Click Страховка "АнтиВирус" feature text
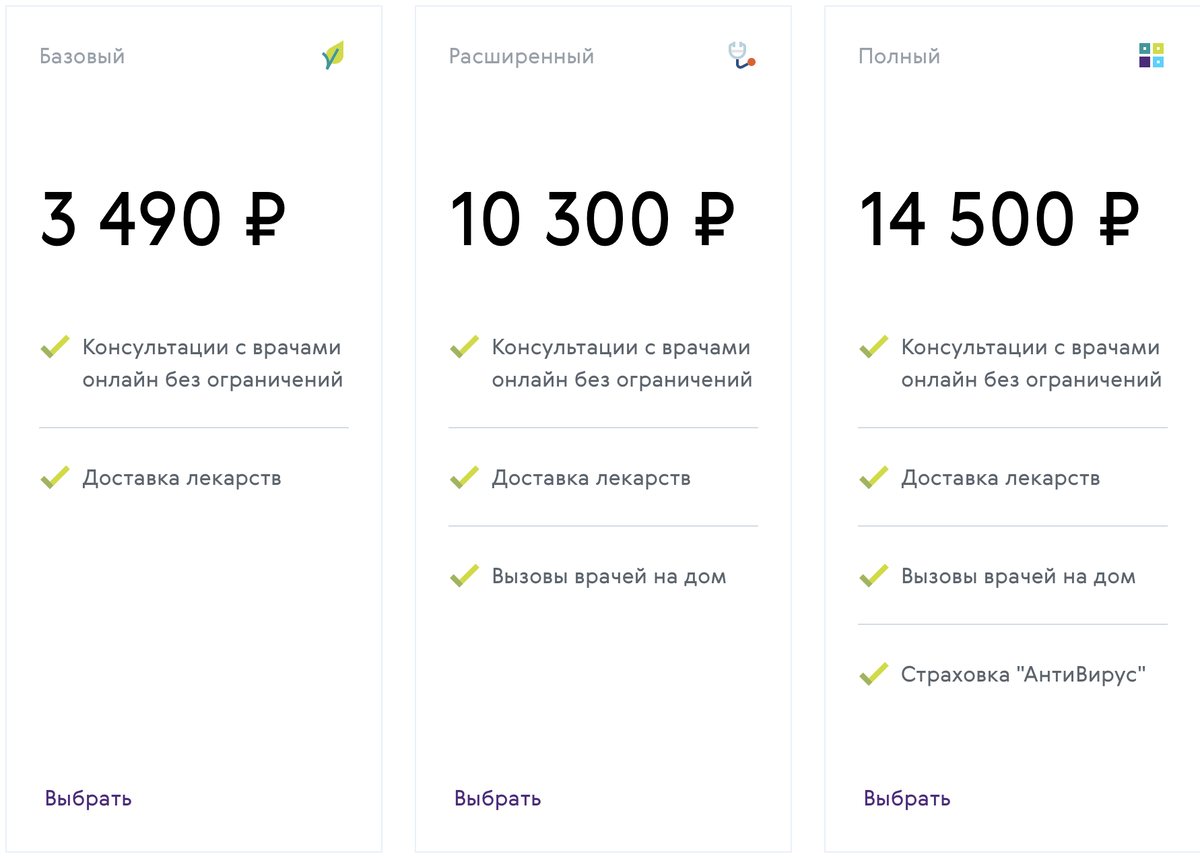Viewport: 1200px width, 858px height. (x=1022, y=674)
